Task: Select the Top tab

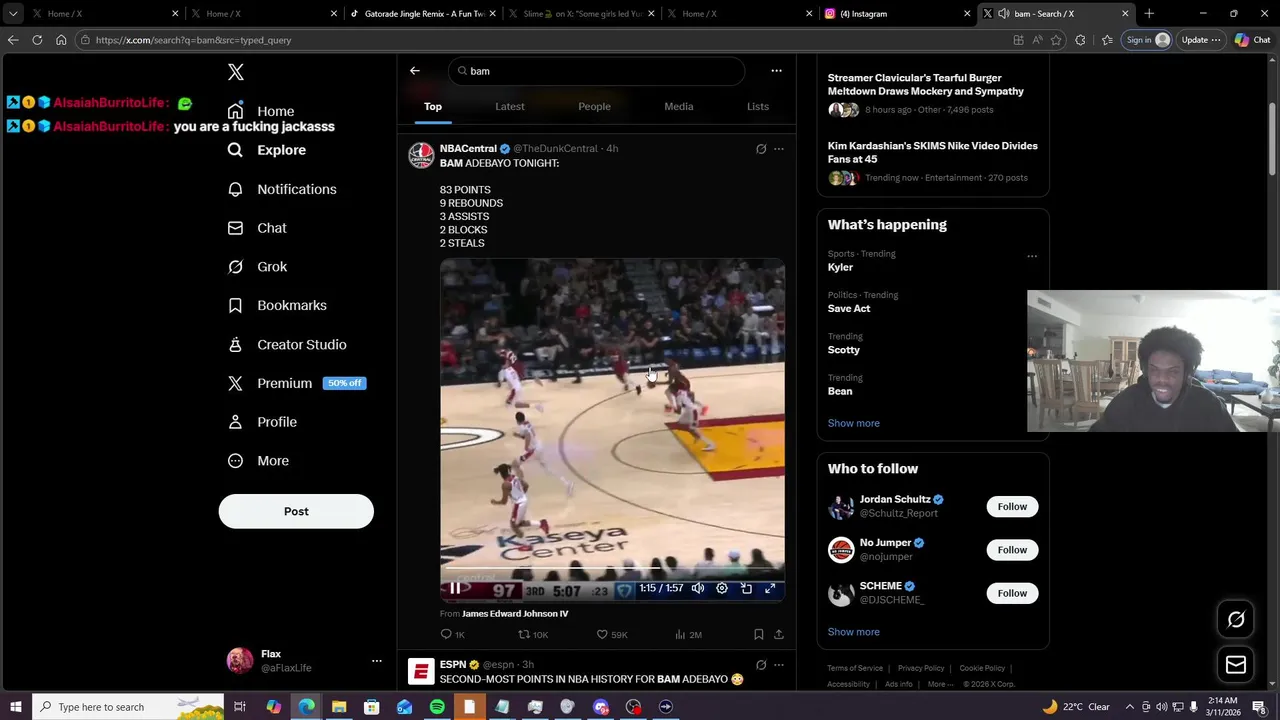Action: point(433,106)
